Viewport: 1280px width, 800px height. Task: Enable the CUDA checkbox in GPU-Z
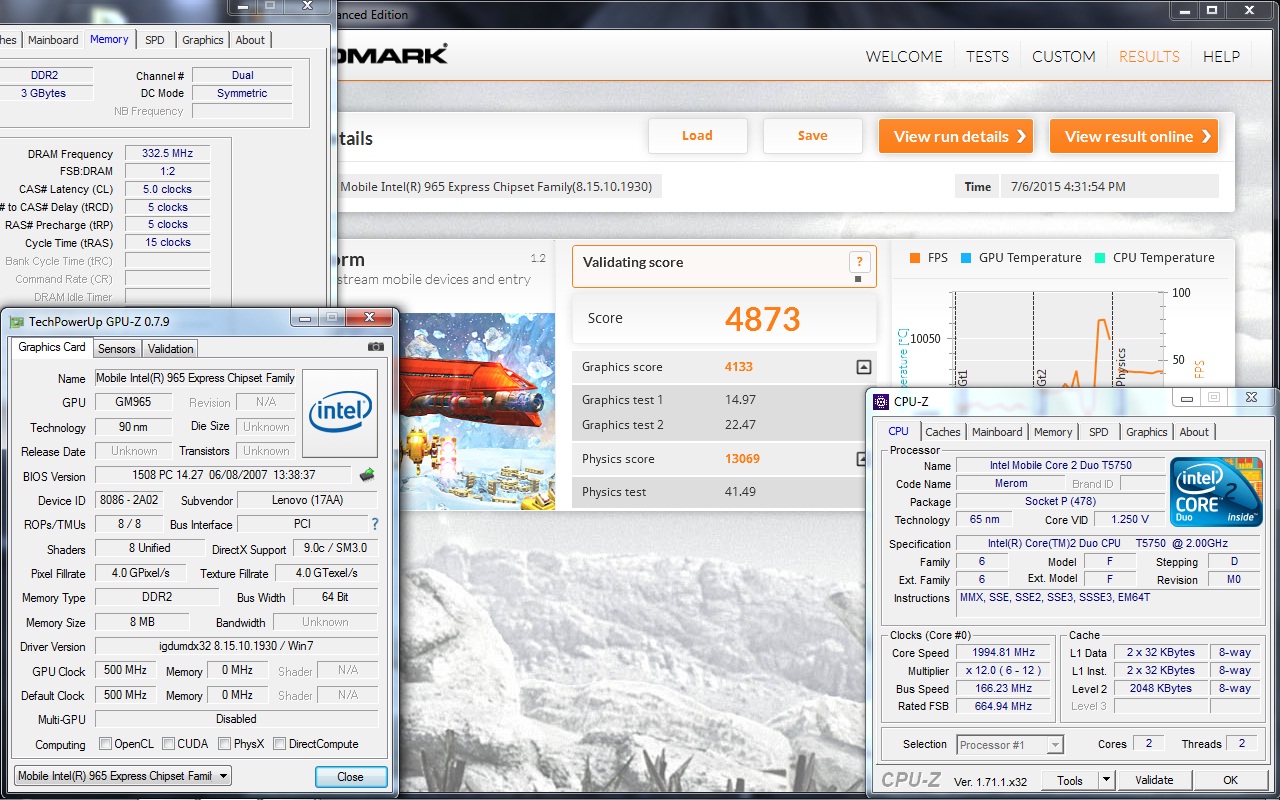pyautogui.click(x=168, y=744)
